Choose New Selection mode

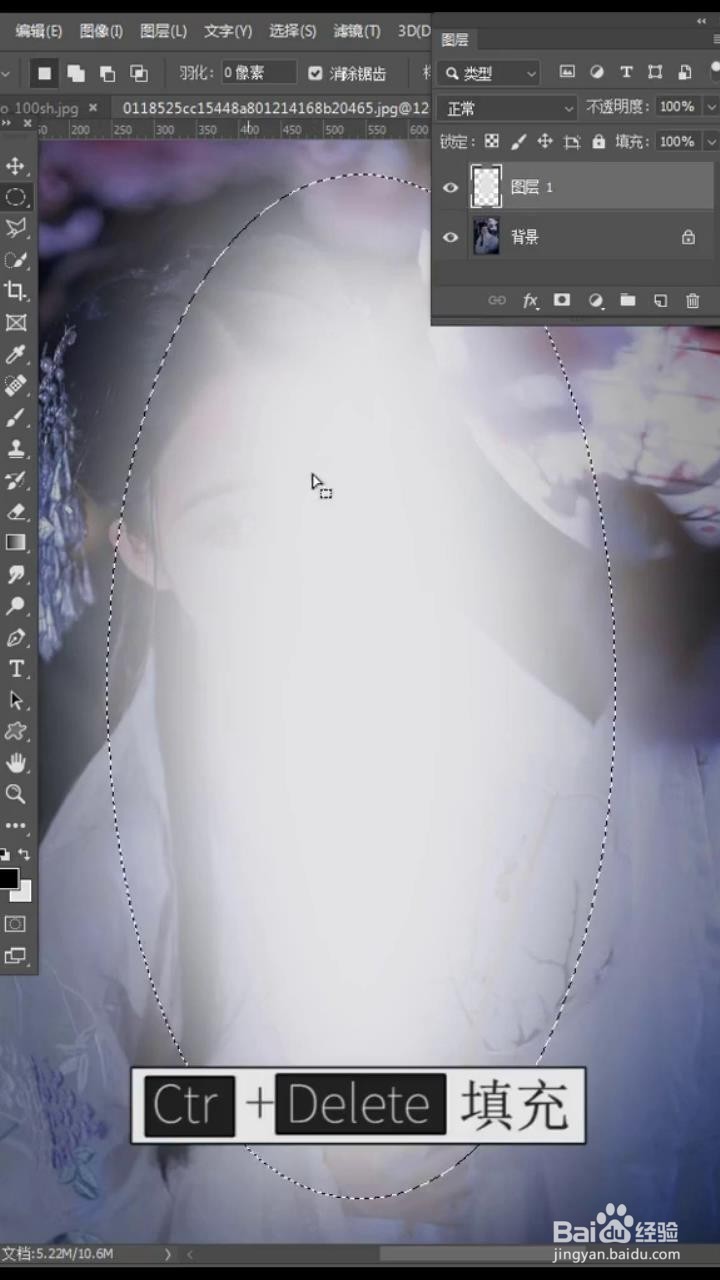click(44, 73)
